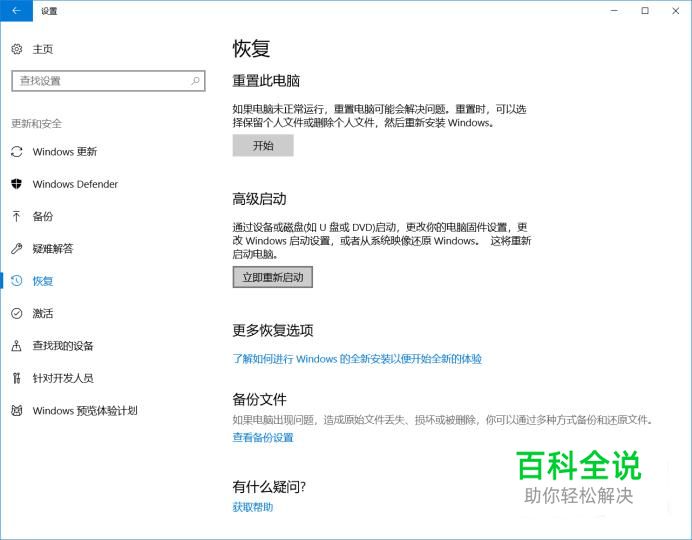692x540 pixels.
Task: Open the 激活 activation page
Action: coord(43,313)
